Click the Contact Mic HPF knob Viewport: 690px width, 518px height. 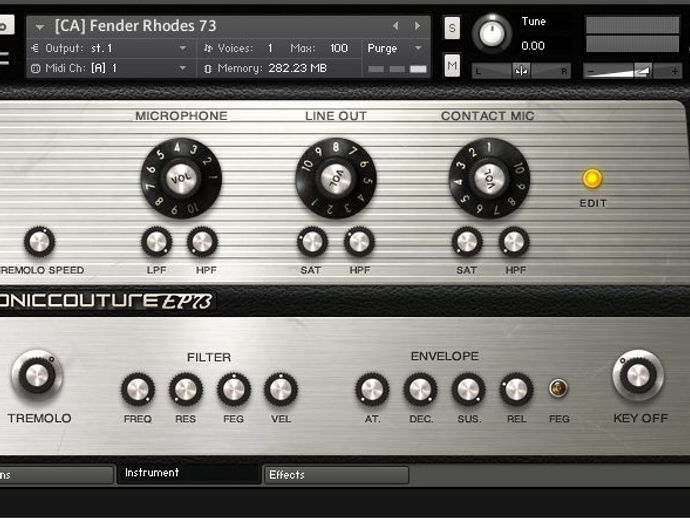(x=514, y=242)
